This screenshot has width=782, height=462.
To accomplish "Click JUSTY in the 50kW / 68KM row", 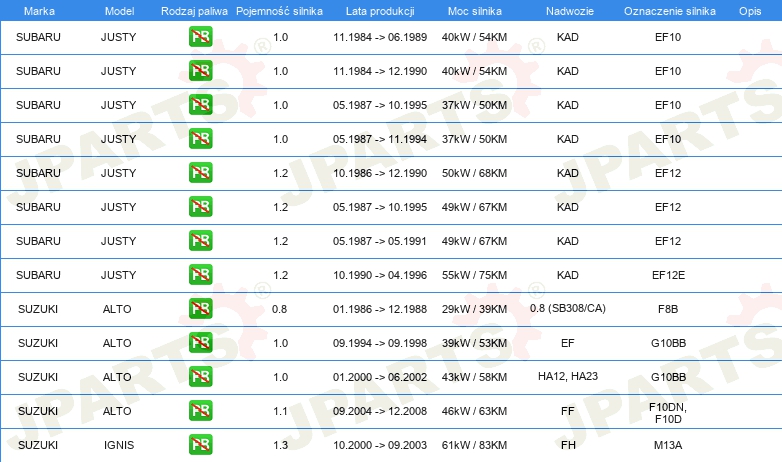I will [x=118, y=173].
